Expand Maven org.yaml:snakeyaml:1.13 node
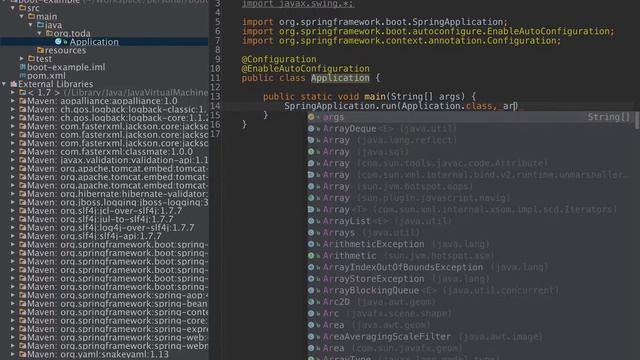The height and width of the screenshot is (360, 640). [x=13, y=354]
